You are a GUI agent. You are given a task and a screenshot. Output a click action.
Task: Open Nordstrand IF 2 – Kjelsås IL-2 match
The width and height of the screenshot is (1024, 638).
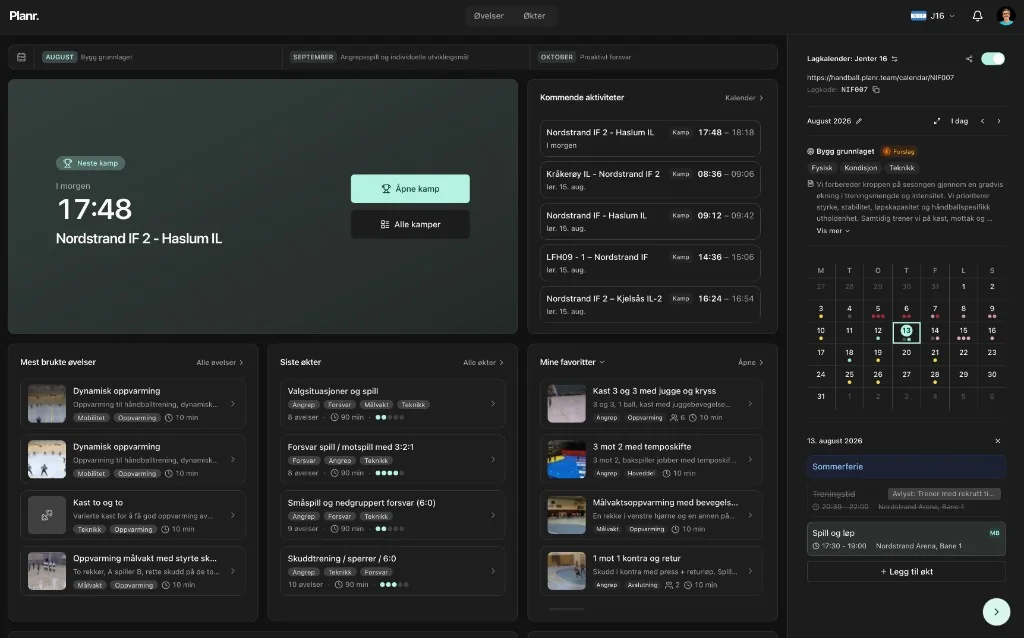pyautogui.click(x=650, y=304)
